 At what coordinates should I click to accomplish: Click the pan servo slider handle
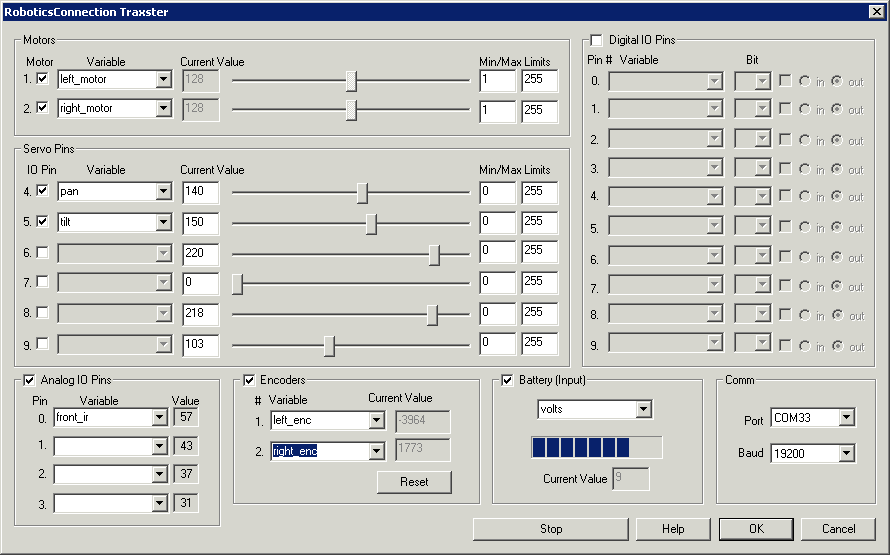(x=362, y=193)
